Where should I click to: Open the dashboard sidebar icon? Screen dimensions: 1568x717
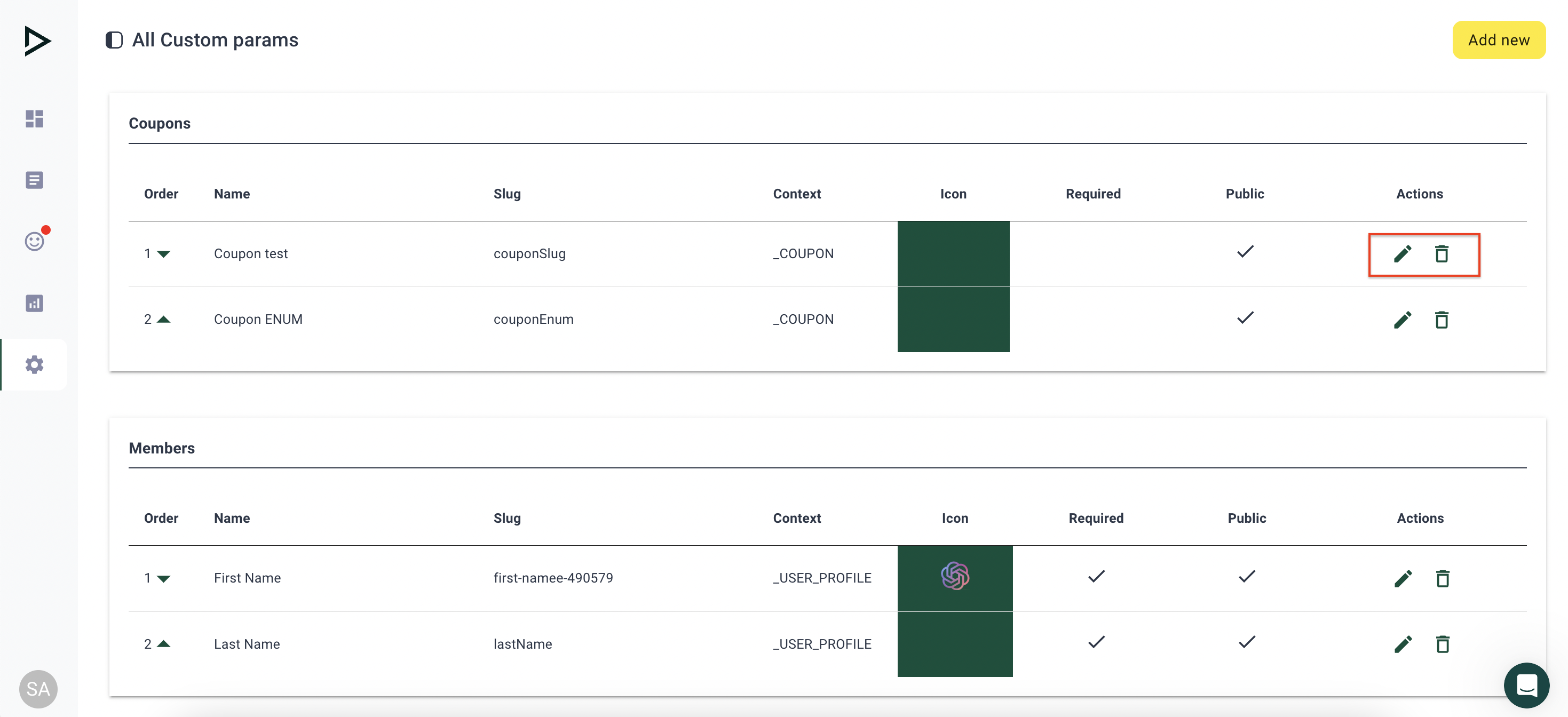[x=35, y=118]
